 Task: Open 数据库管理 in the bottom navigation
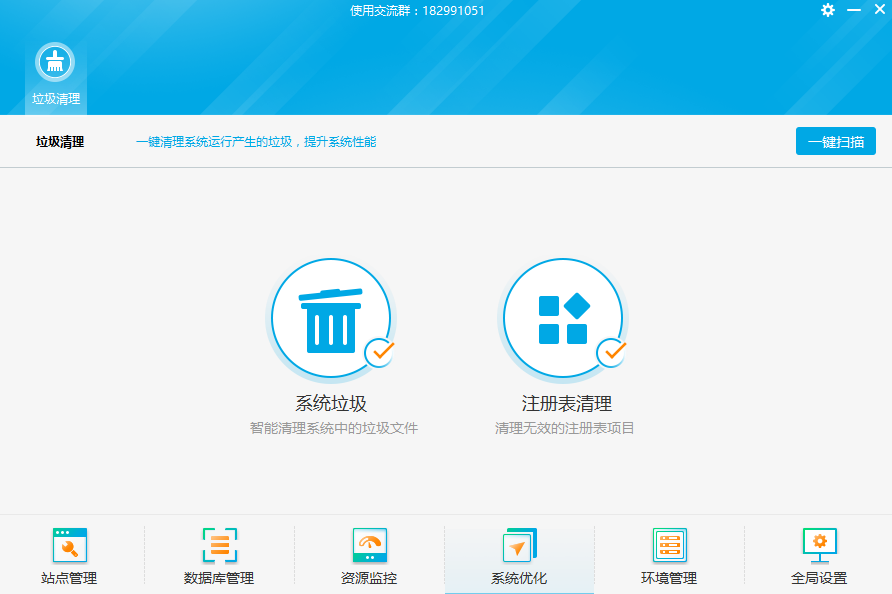(x=219, y=556)
